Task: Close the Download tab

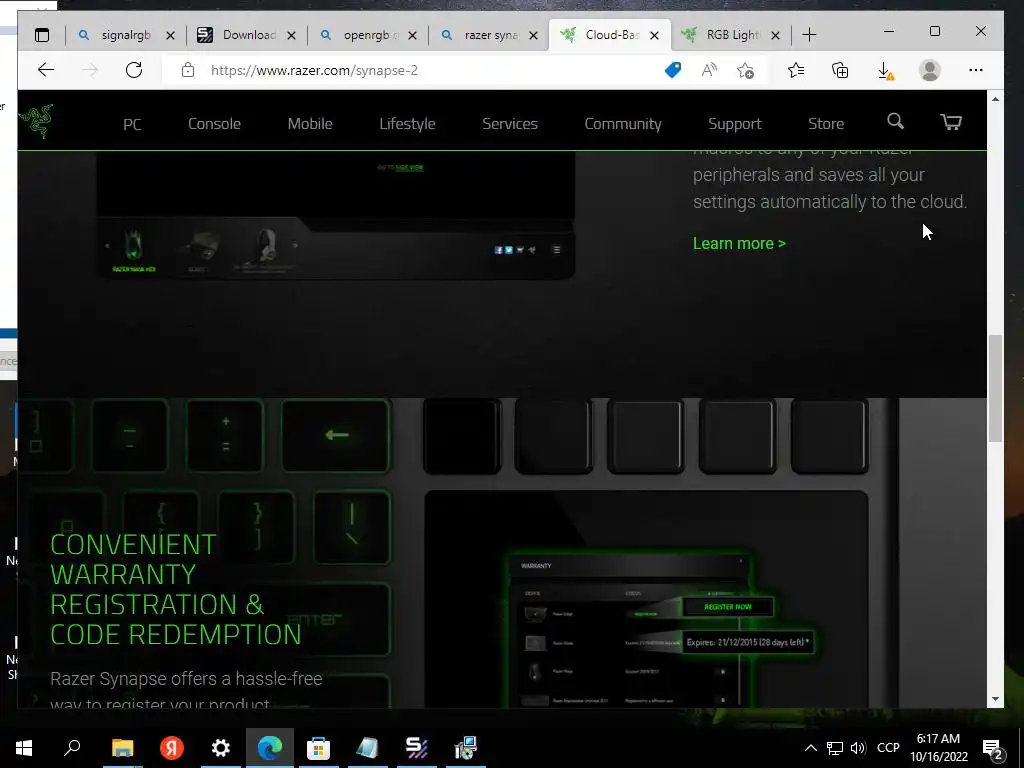Action: (x=291, y=35)
